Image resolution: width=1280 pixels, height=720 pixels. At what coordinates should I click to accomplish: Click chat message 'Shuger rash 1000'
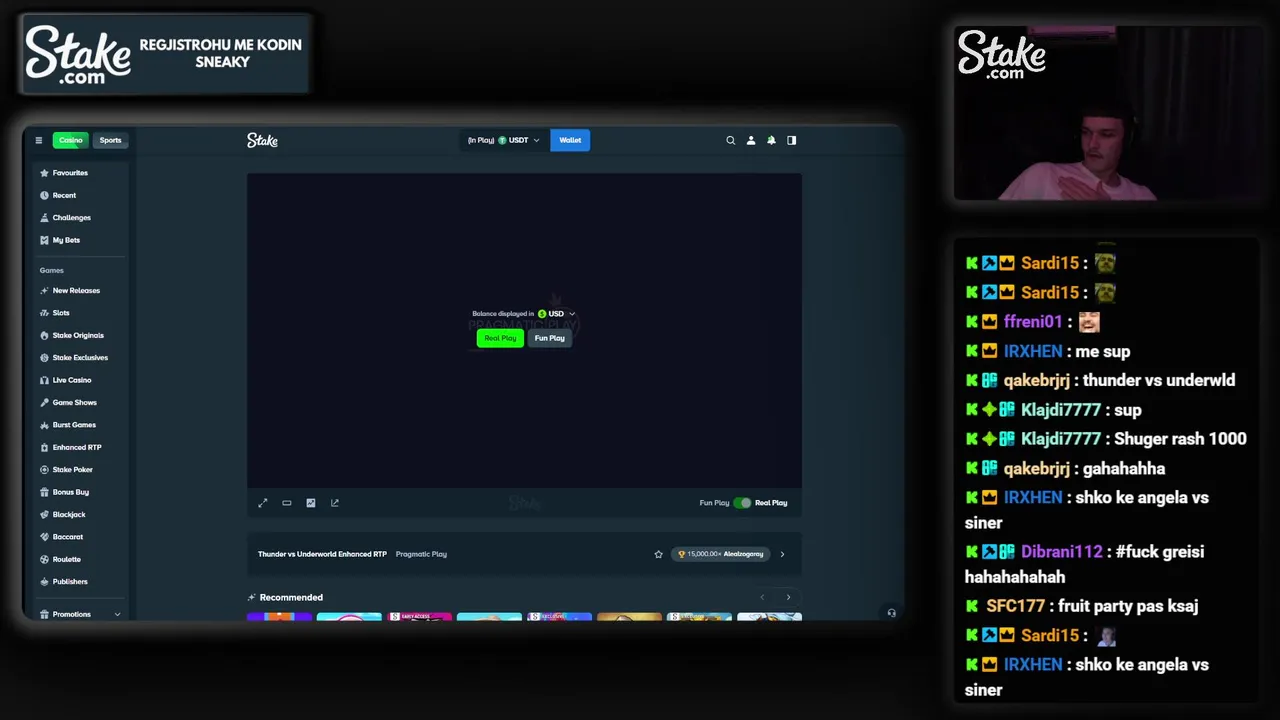pyautogui.click(x=1180, y=439)
